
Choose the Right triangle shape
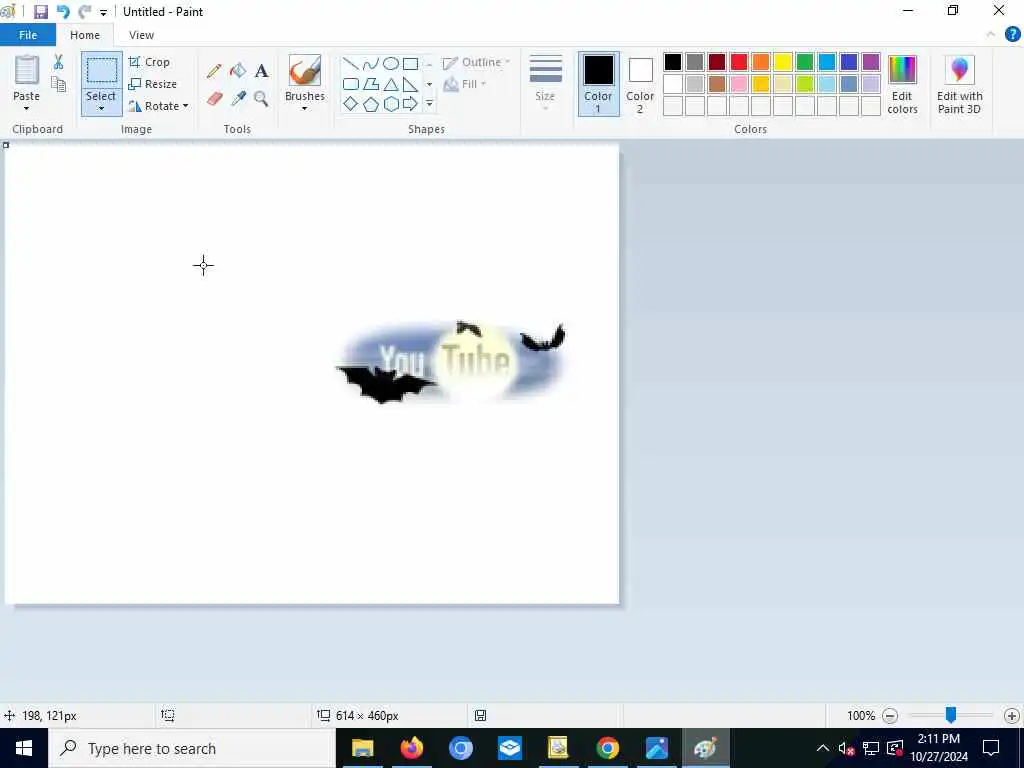(x=410, y=84)
